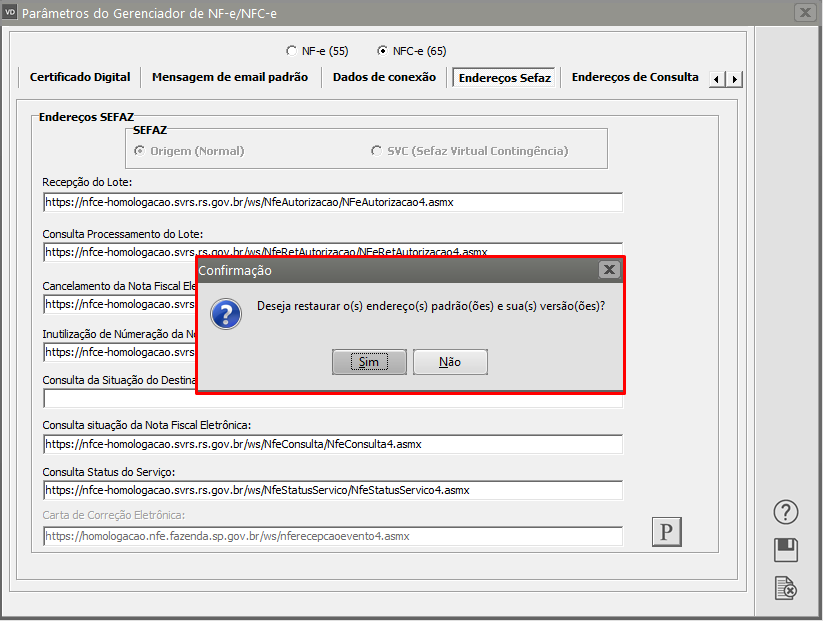823x621 pixels.
Task: Select Origem (Normal) SEFAZ option
Action: 189,151
